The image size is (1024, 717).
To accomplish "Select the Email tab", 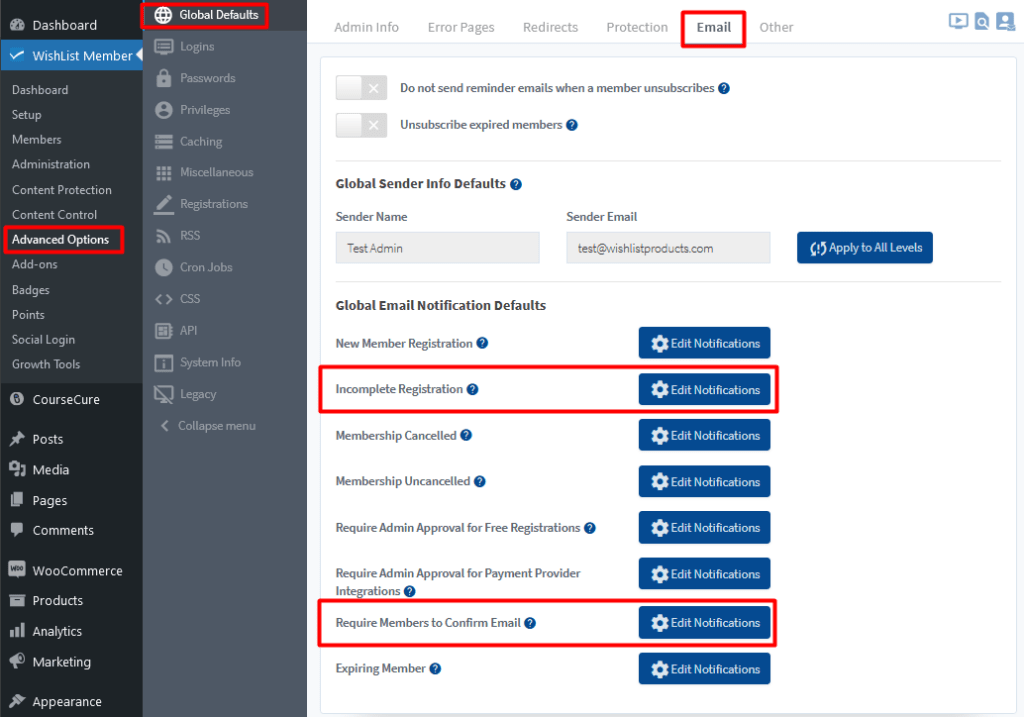I will (713, 28).
